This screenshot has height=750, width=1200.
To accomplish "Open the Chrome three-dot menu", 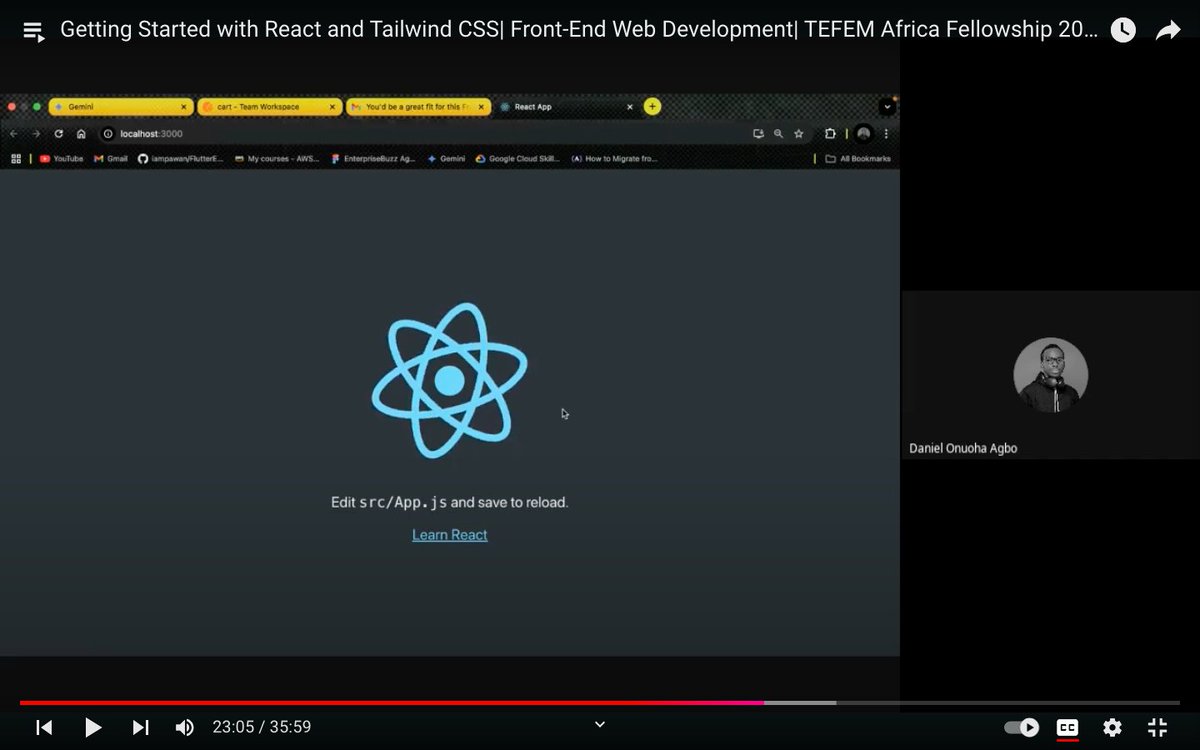I will [886, 133].
